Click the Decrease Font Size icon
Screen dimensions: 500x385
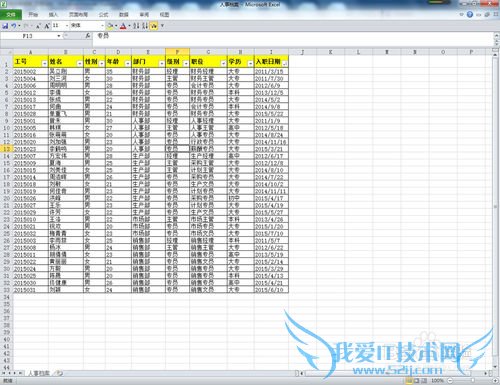point(38,26)
